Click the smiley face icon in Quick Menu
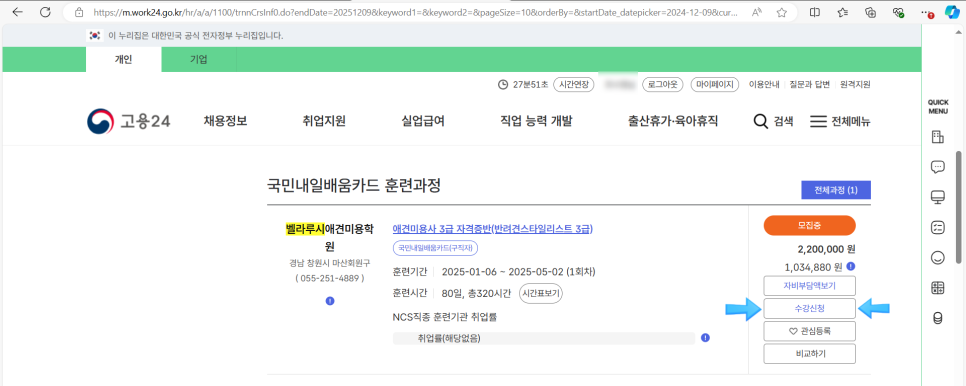The image size is (966, 386). [x=938, y=258]
